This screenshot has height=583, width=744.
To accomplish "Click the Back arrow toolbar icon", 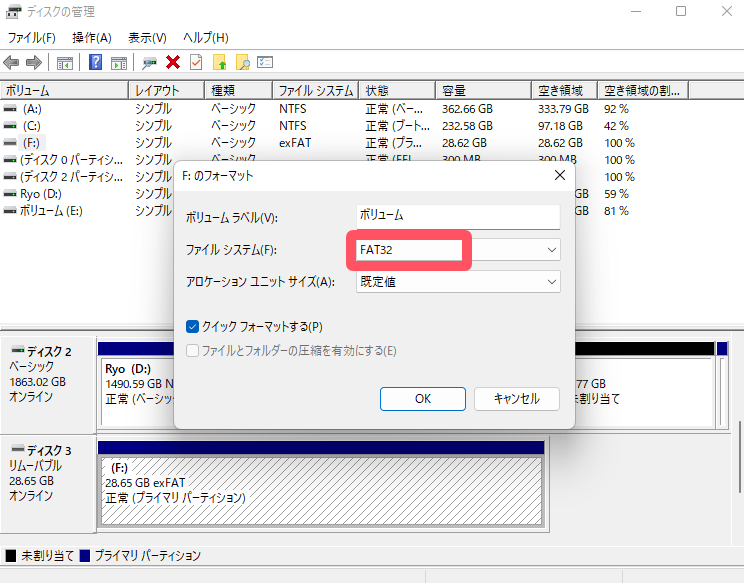I will click(x=11, y=62).
